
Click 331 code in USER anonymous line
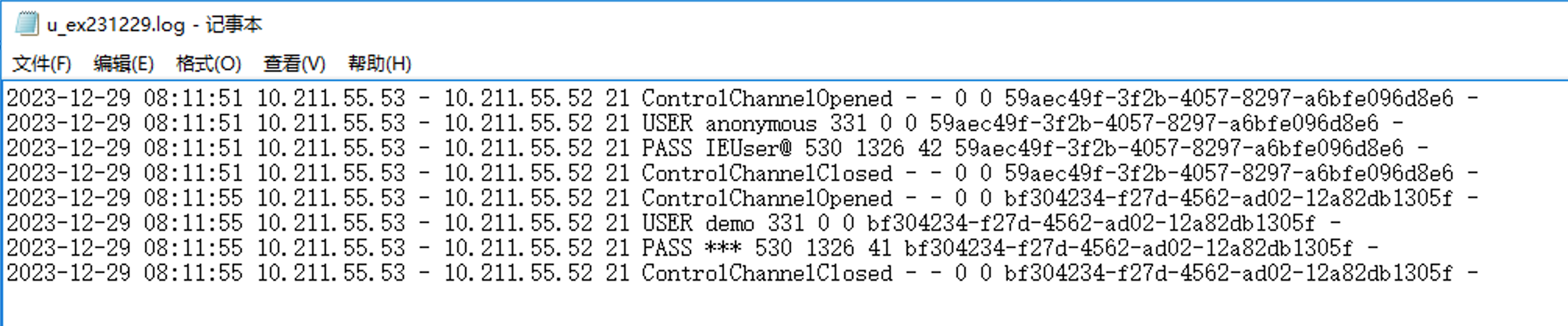coord(848,123)
